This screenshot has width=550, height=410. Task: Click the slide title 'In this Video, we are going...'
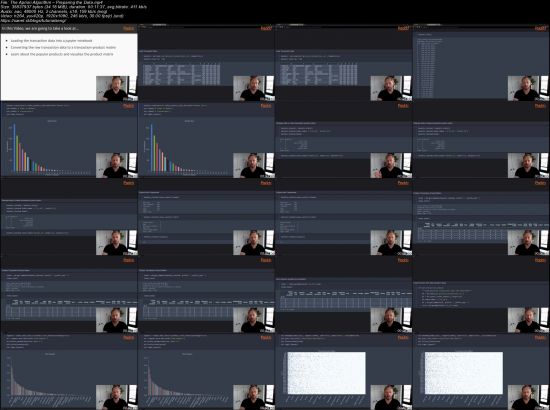pos(40,28)
